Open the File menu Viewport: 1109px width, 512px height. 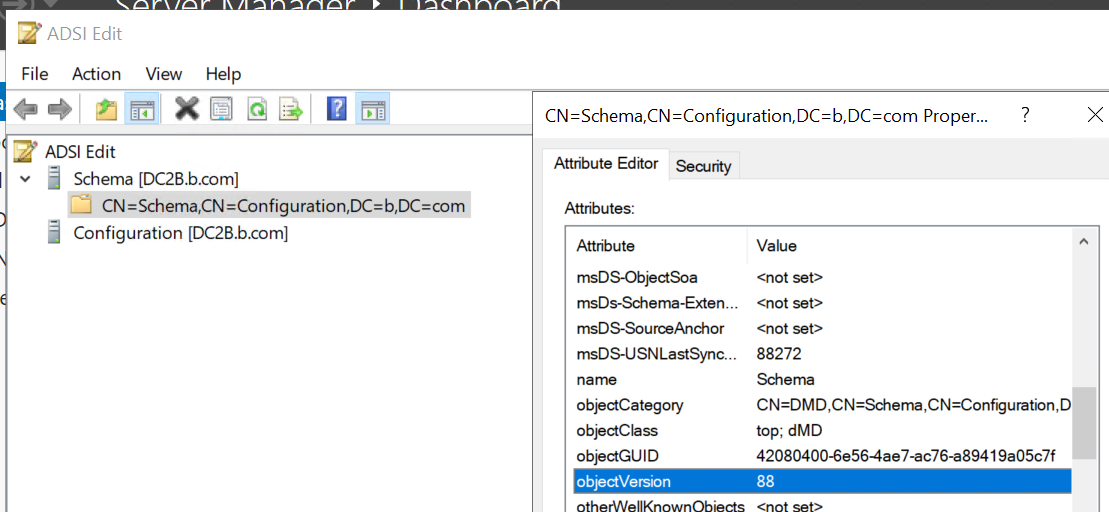[35, 74]
